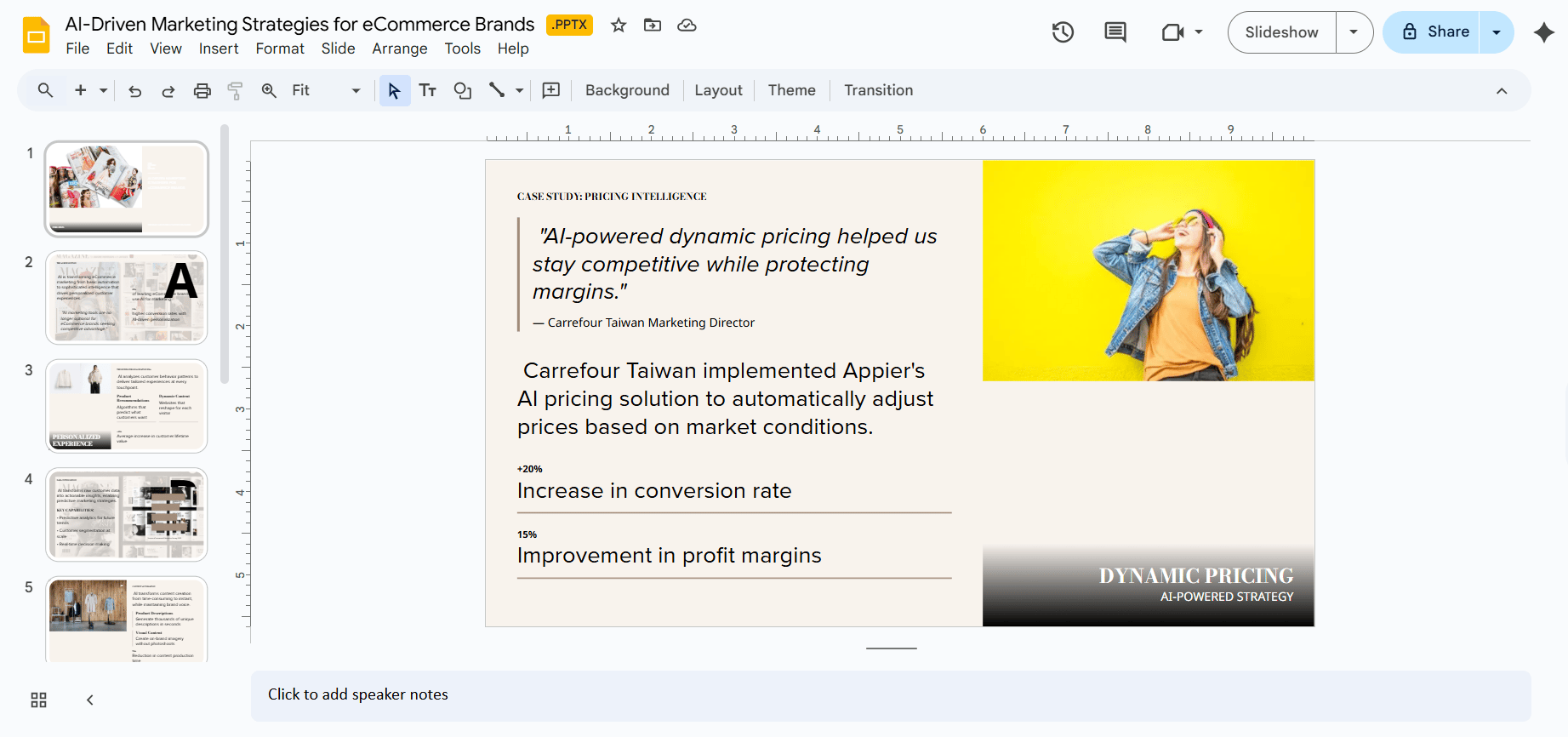This screenshot has height=737, width=1568.
Task: Select the 'Increase in conversion rate' text
Action: click(654, 491)
